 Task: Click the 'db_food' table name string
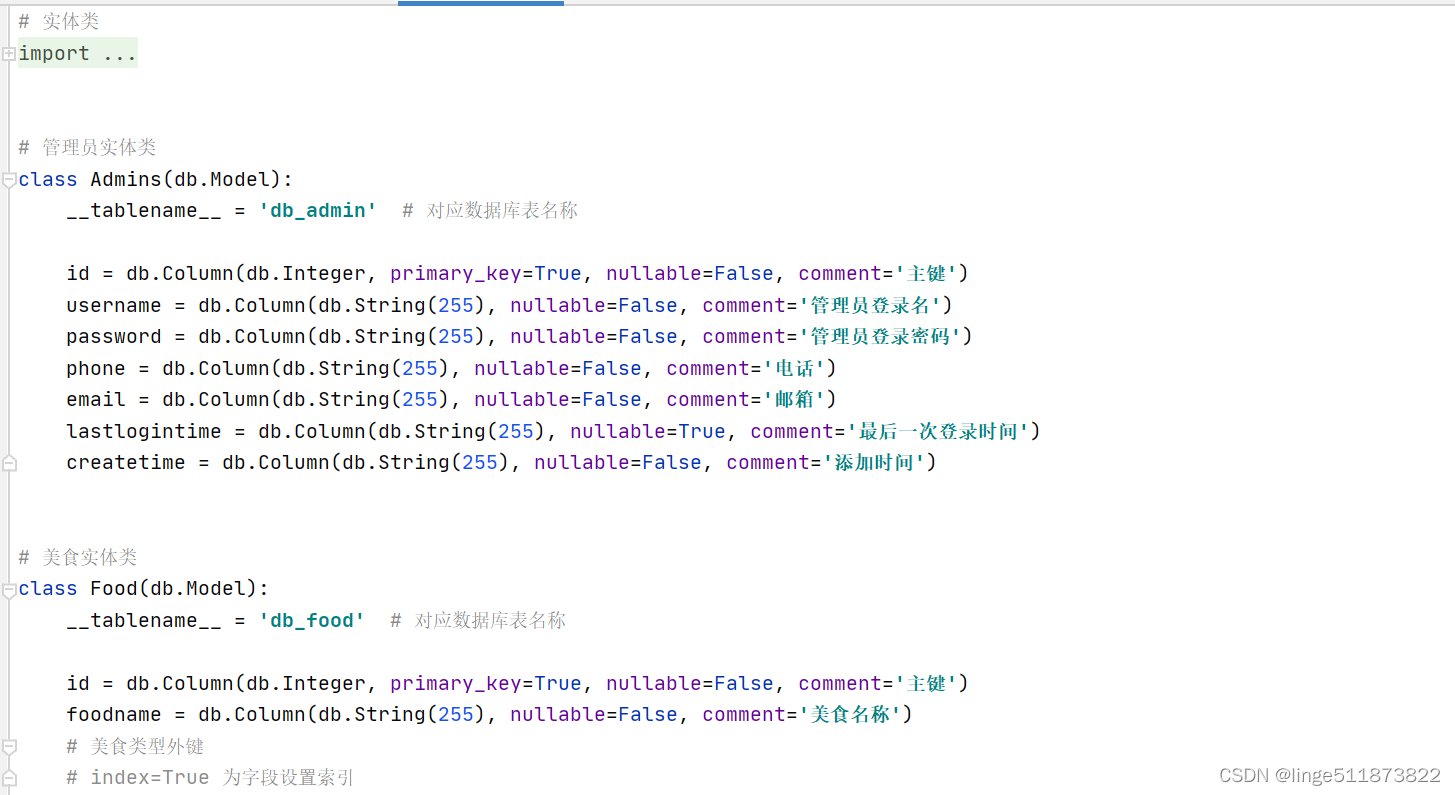[312, 621]
